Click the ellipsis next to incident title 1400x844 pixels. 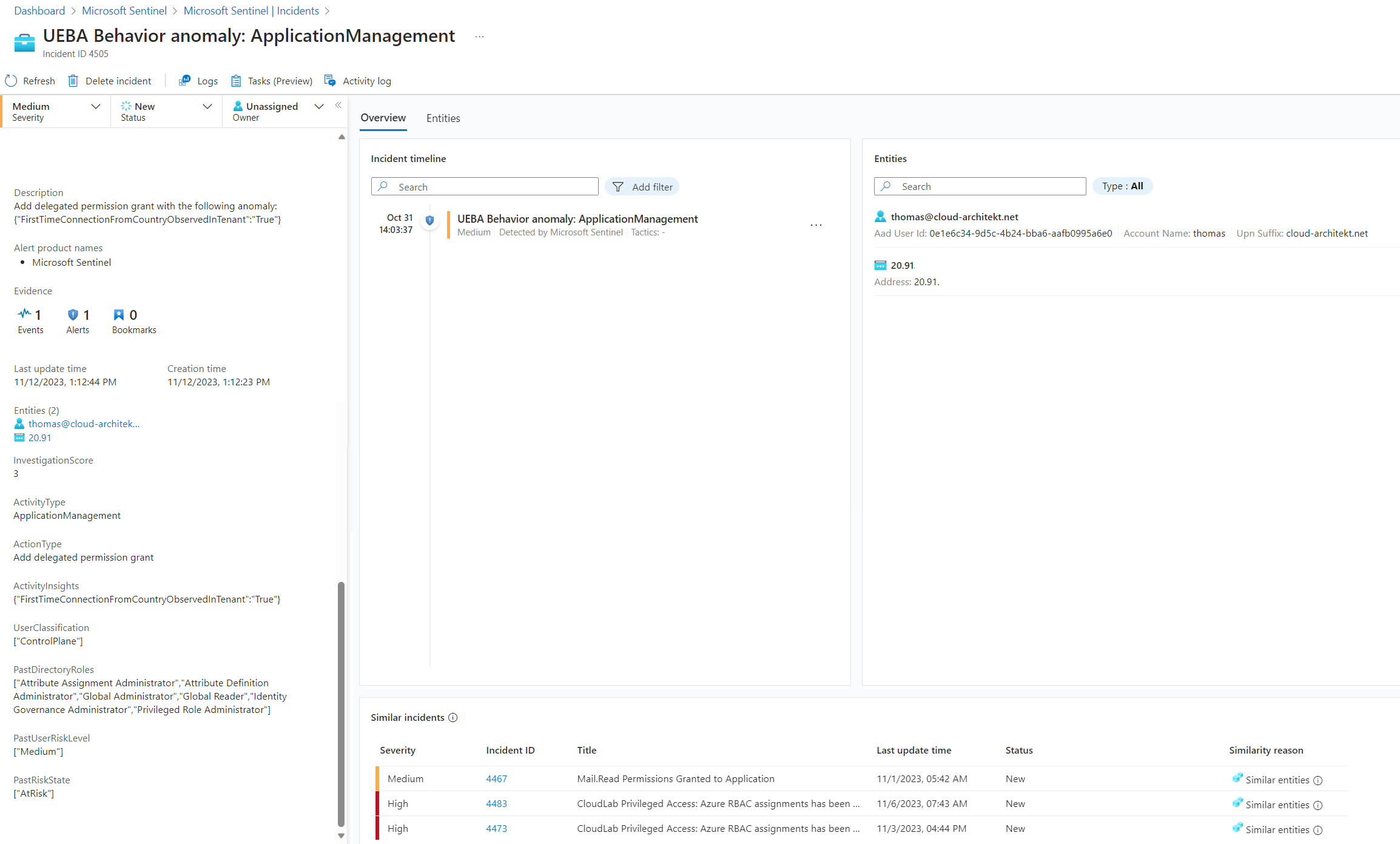(479, 36)
